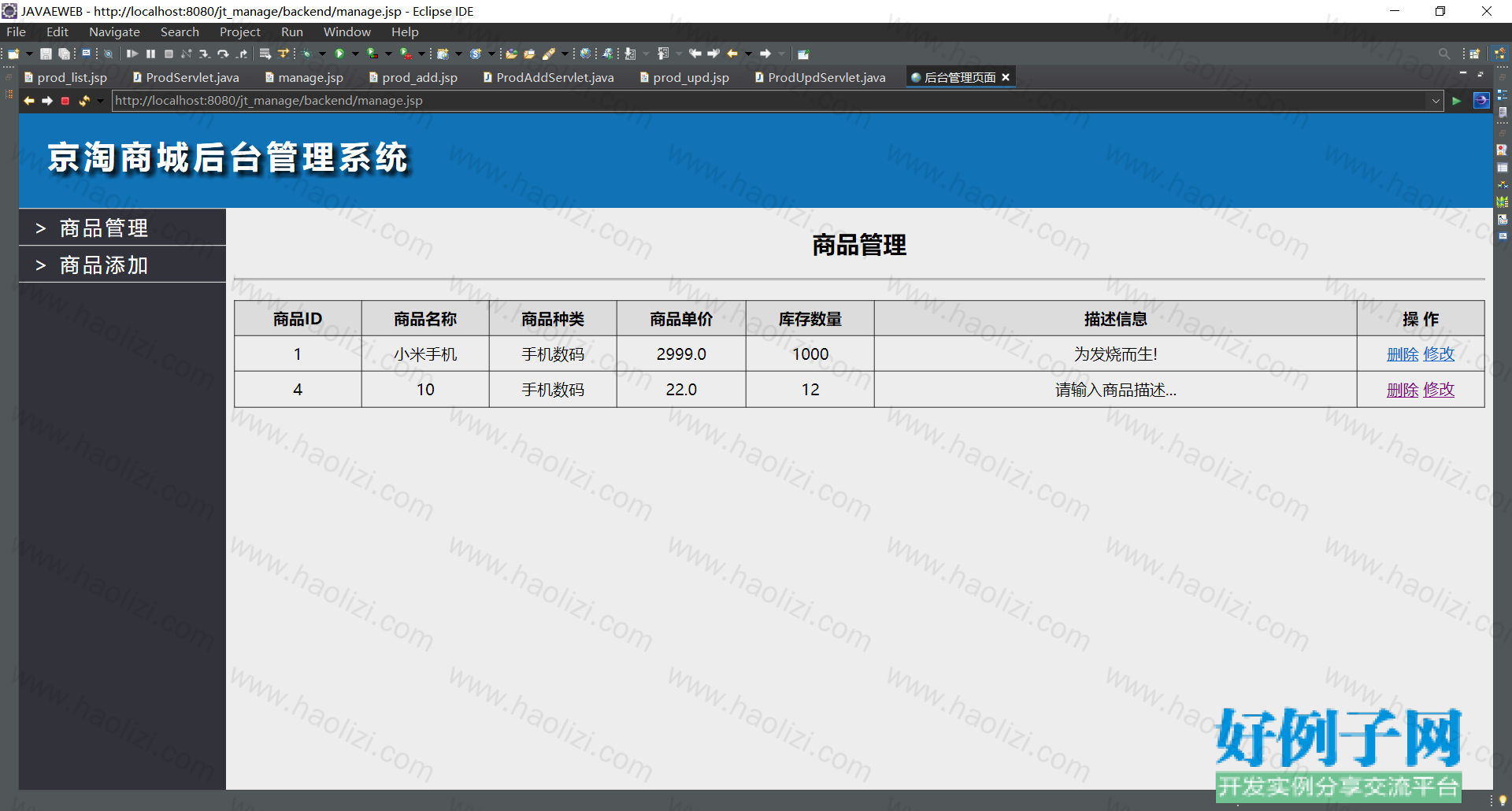Open the Debug configurations dropdown arrow

(x=322, y=54)
